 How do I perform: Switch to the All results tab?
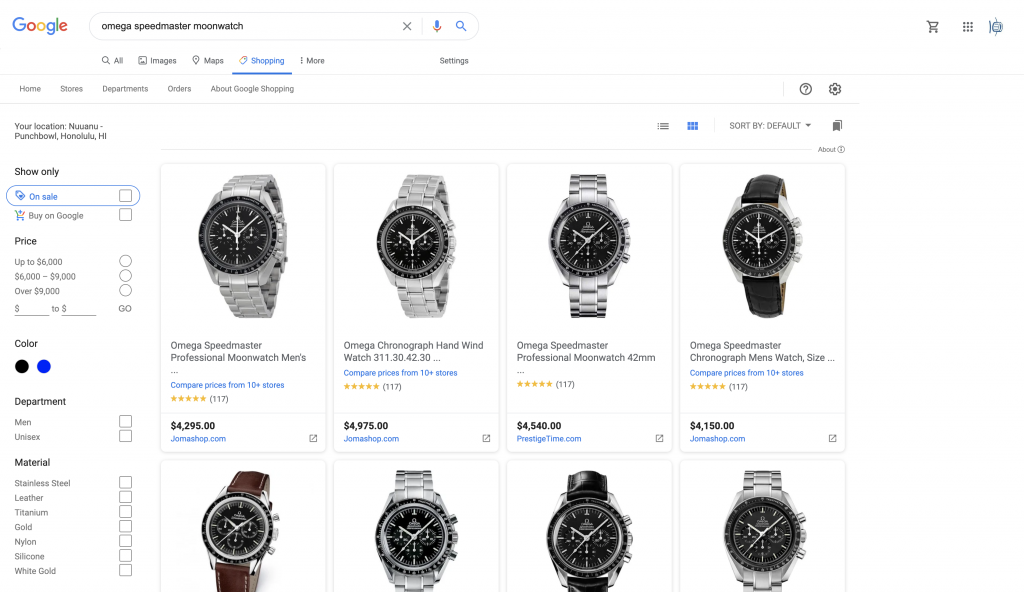(x=112, y=61)
